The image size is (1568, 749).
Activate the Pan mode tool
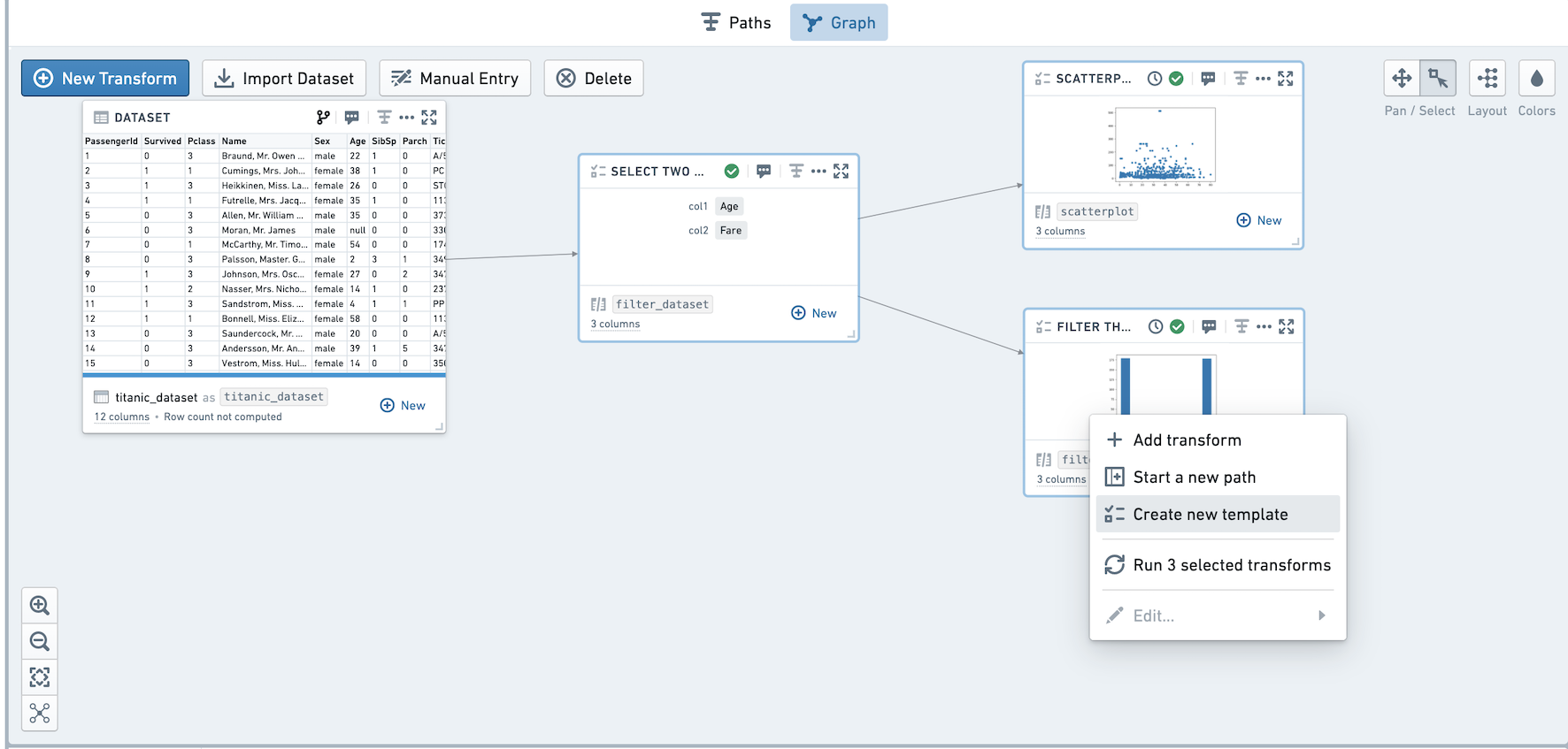click(x=1402, y=78)
